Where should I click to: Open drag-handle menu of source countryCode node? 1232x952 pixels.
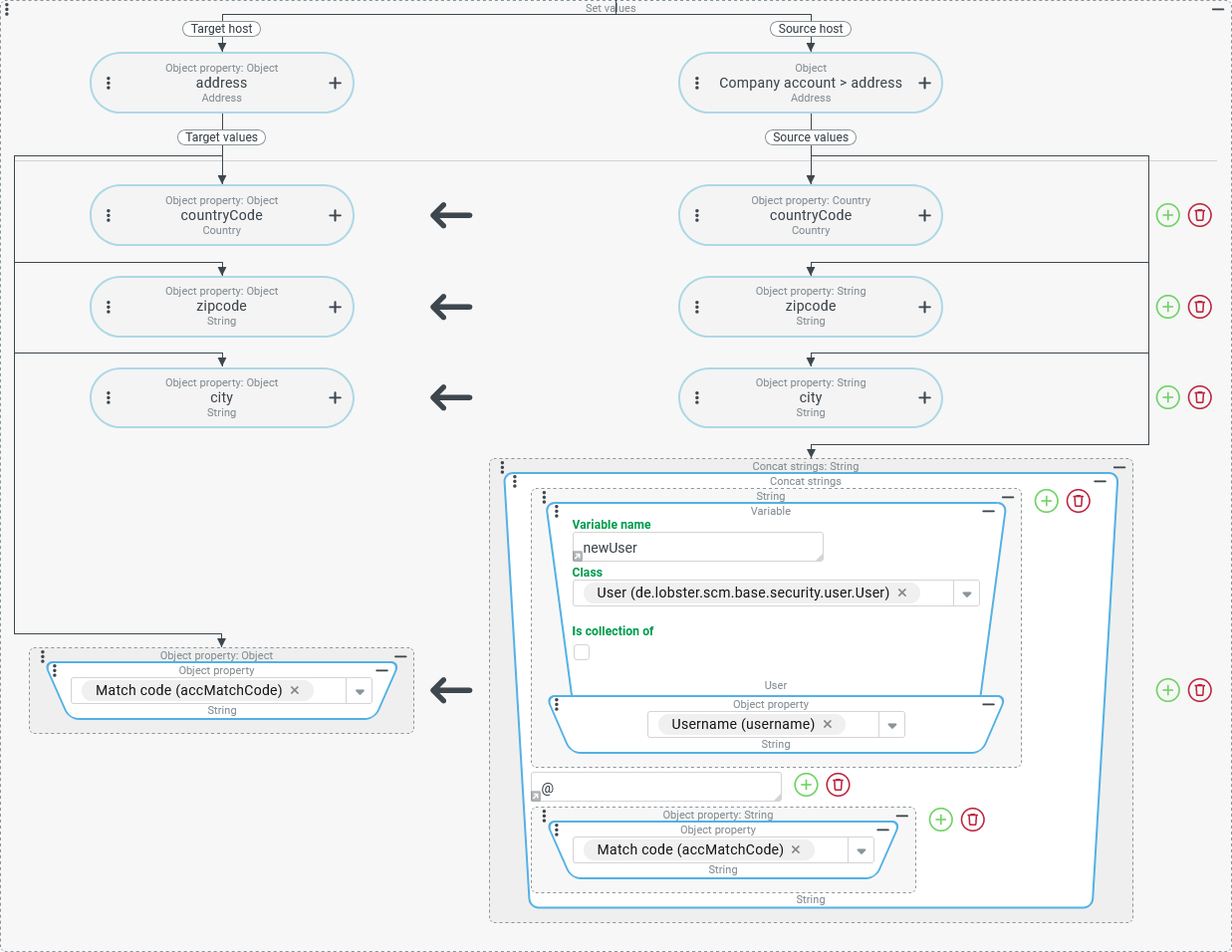tap(697, 215)
